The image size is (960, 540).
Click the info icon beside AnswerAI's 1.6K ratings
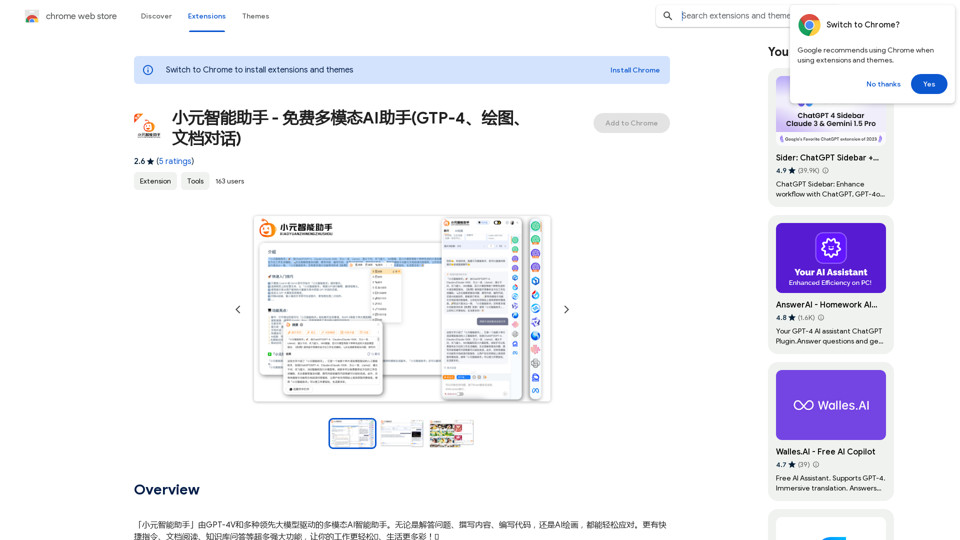click(821, 318)
